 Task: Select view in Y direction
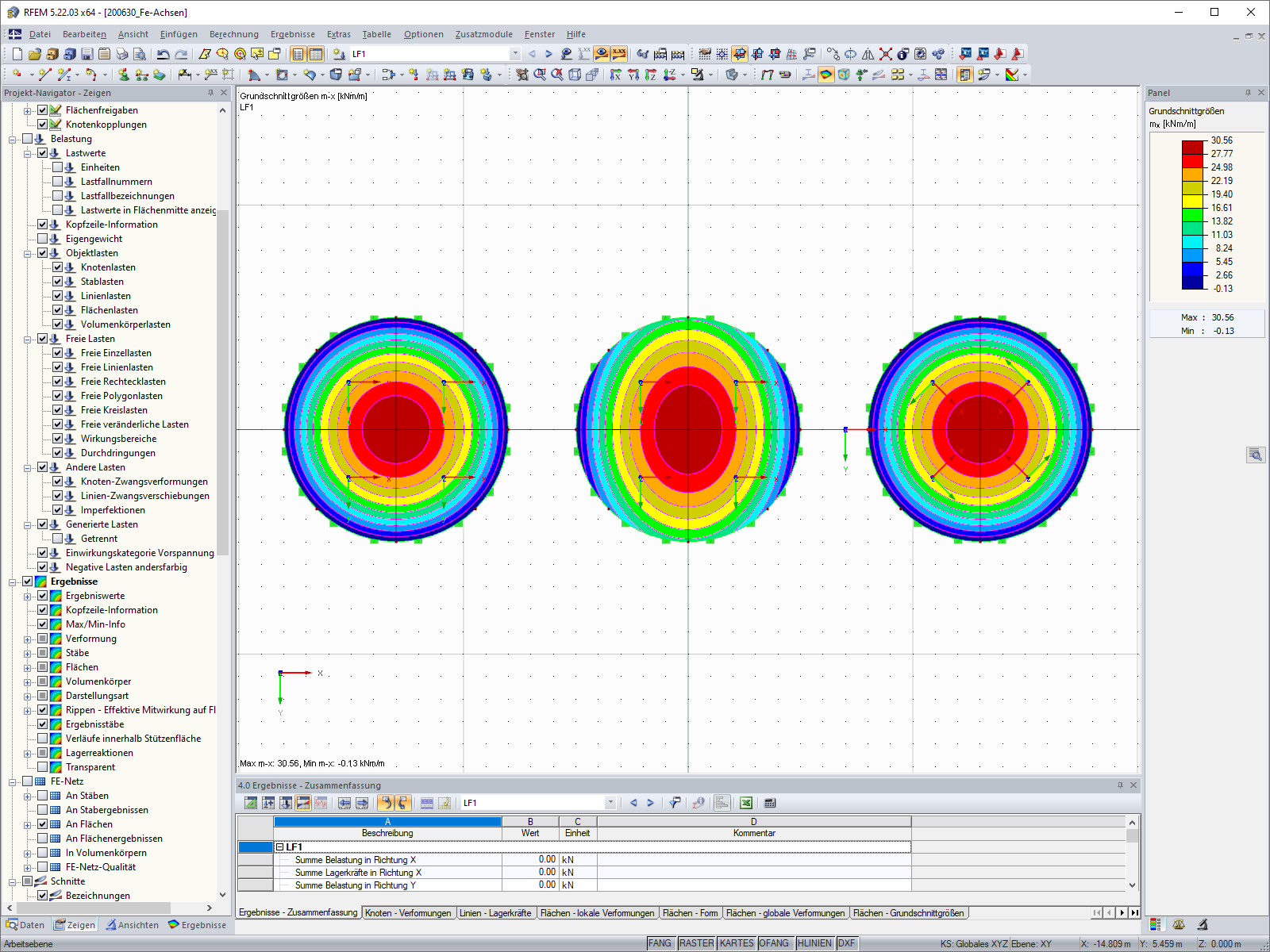(633, 75)
